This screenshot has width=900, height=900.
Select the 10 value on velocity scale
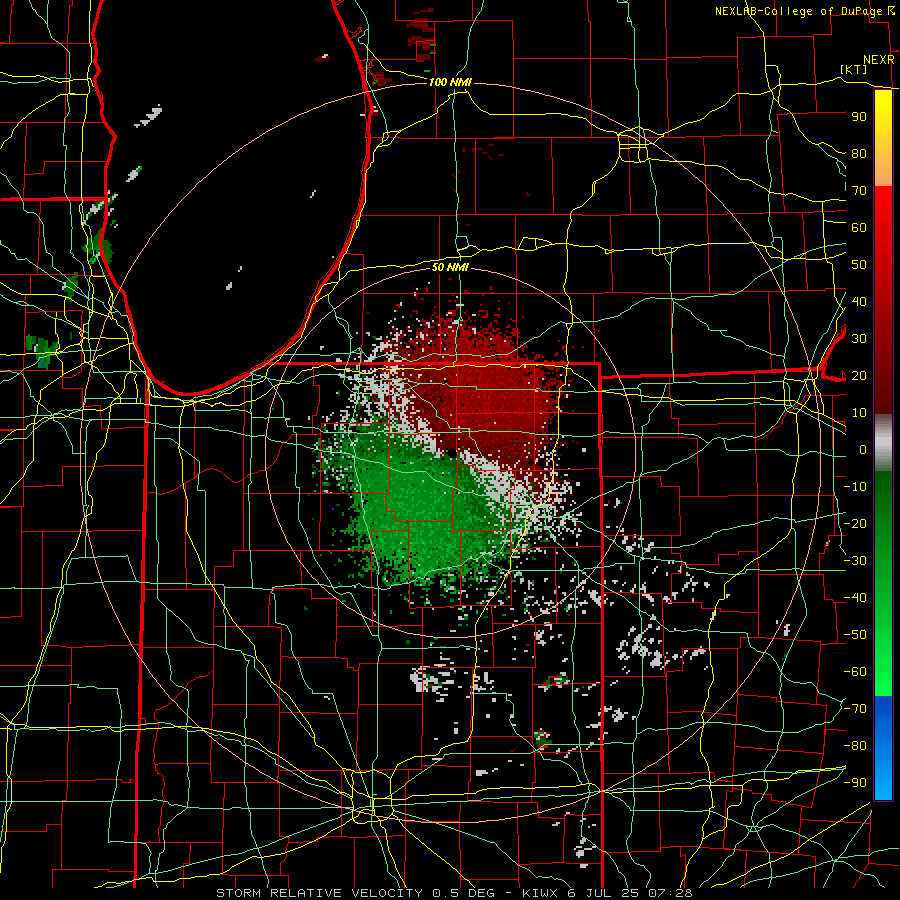click(859, 413)
